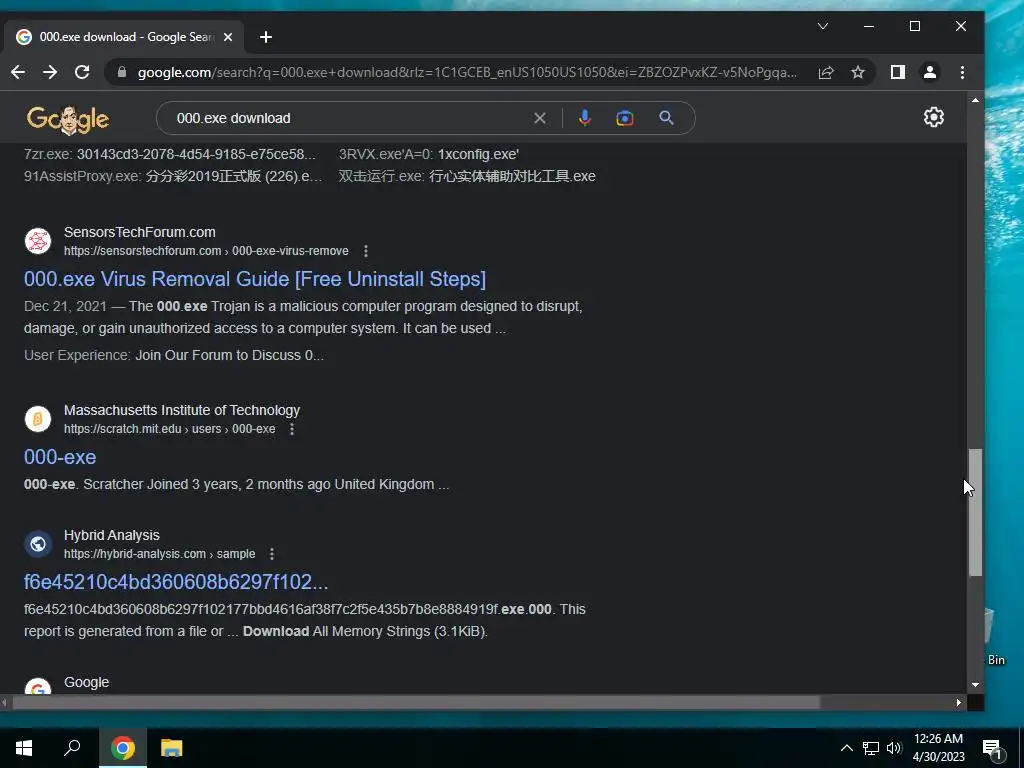Image resolution: width=1024 pixels, height=768 pixels.
Task: Open notification center icon
Action: 992,749
